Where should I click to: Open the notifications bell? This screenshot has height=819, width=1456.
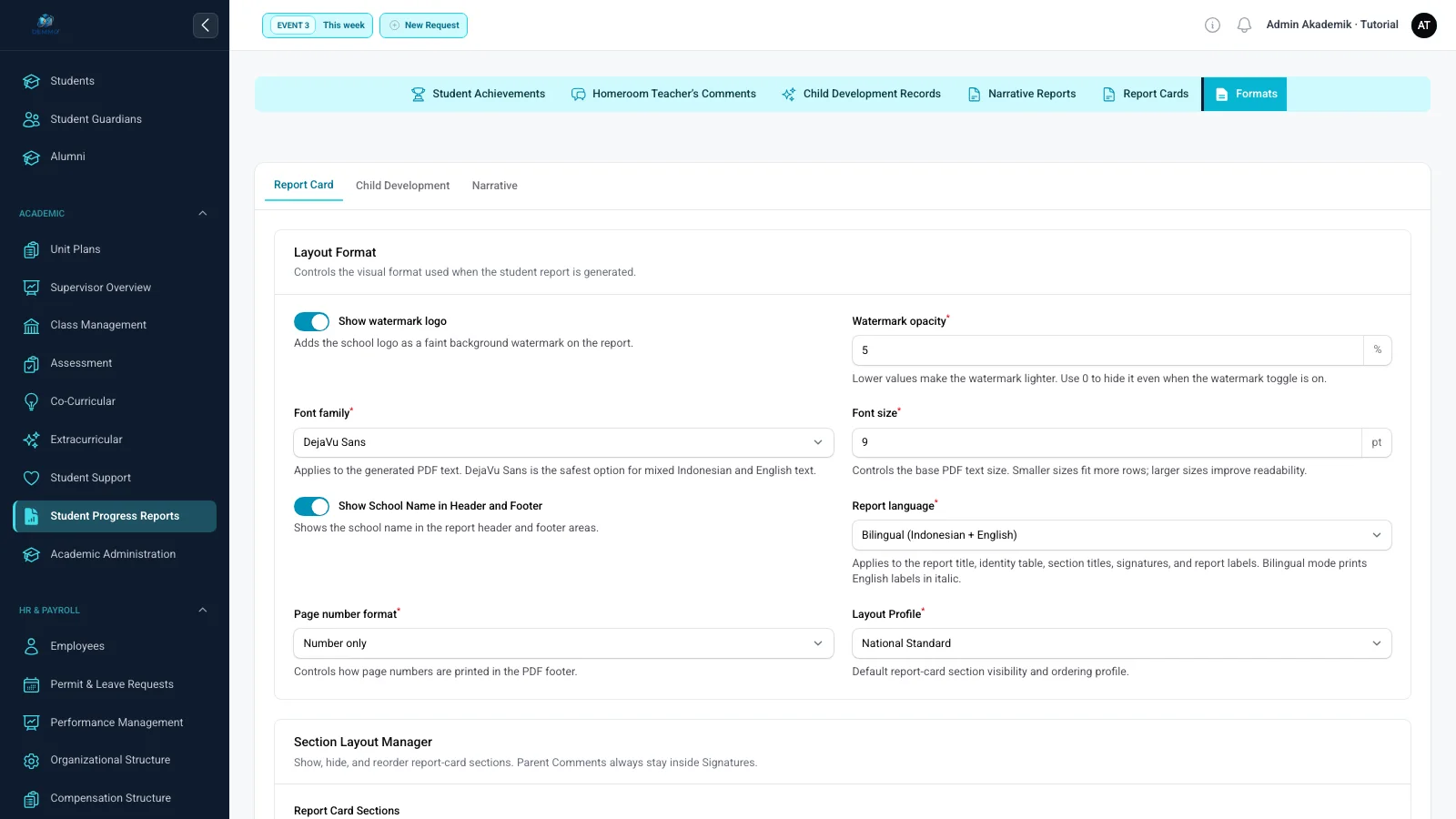1244,25
